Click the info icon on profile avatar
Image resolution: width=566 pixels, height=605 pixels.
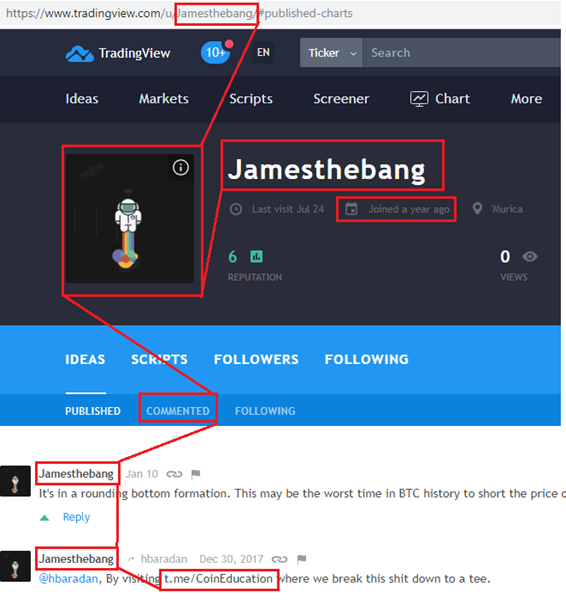(x=181, y=167)
